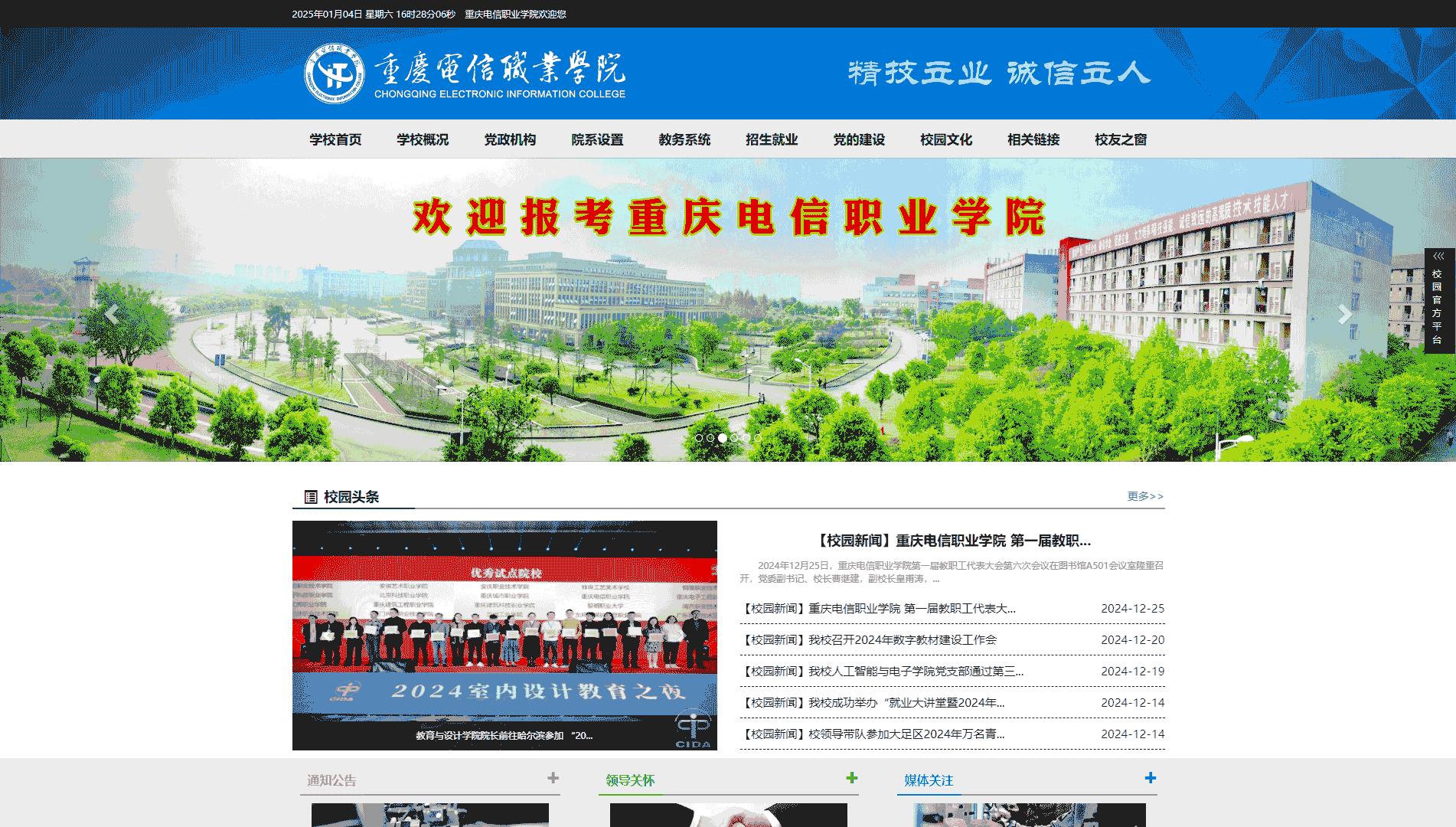Open news 校领导带队参加大足区2024年万名青...

873,734
